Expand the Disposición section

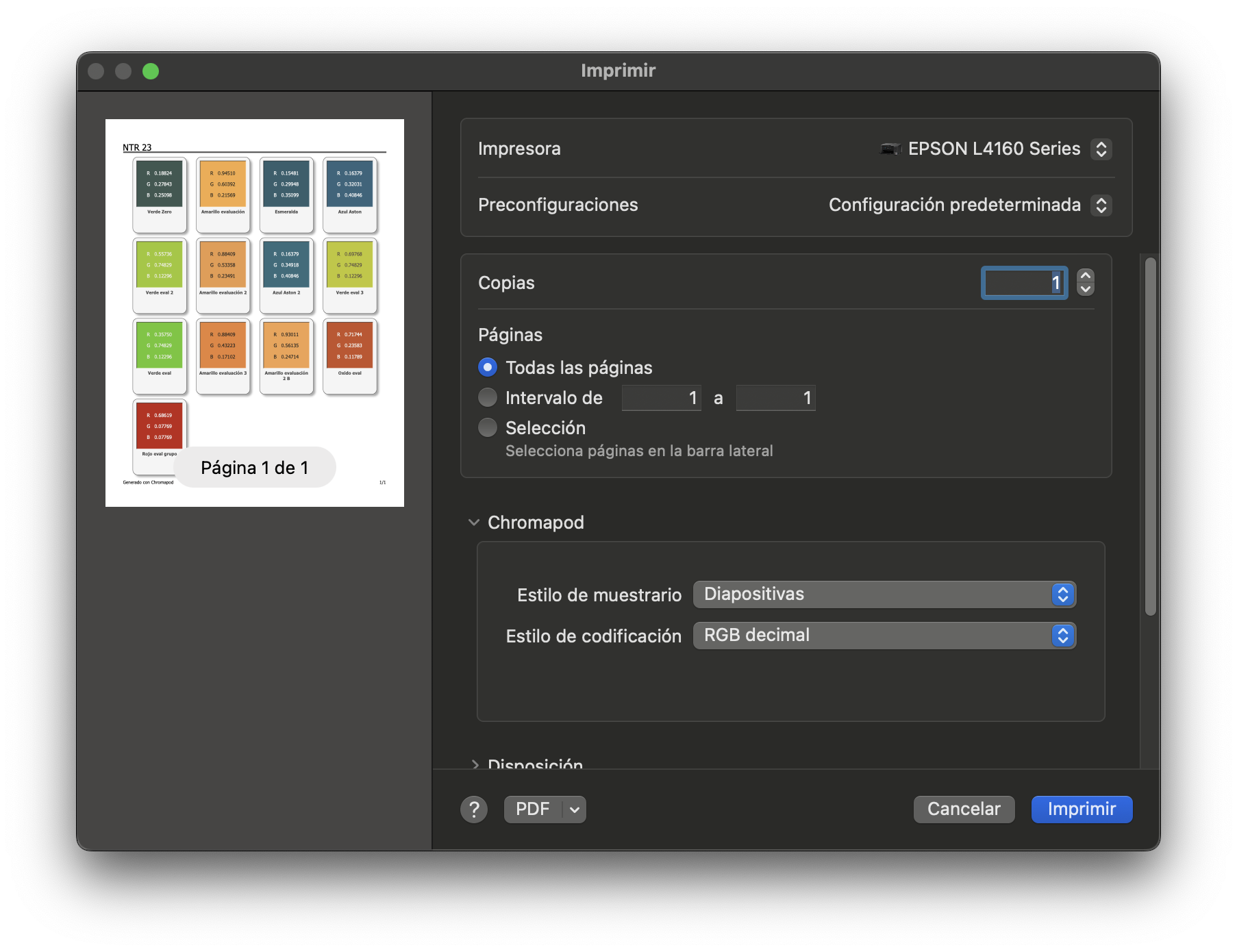[474, 764]
